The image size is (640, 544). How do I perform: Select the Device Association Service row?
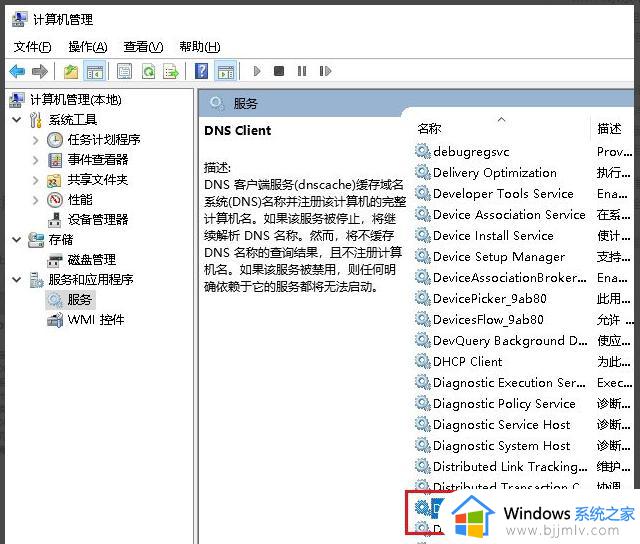523,215
